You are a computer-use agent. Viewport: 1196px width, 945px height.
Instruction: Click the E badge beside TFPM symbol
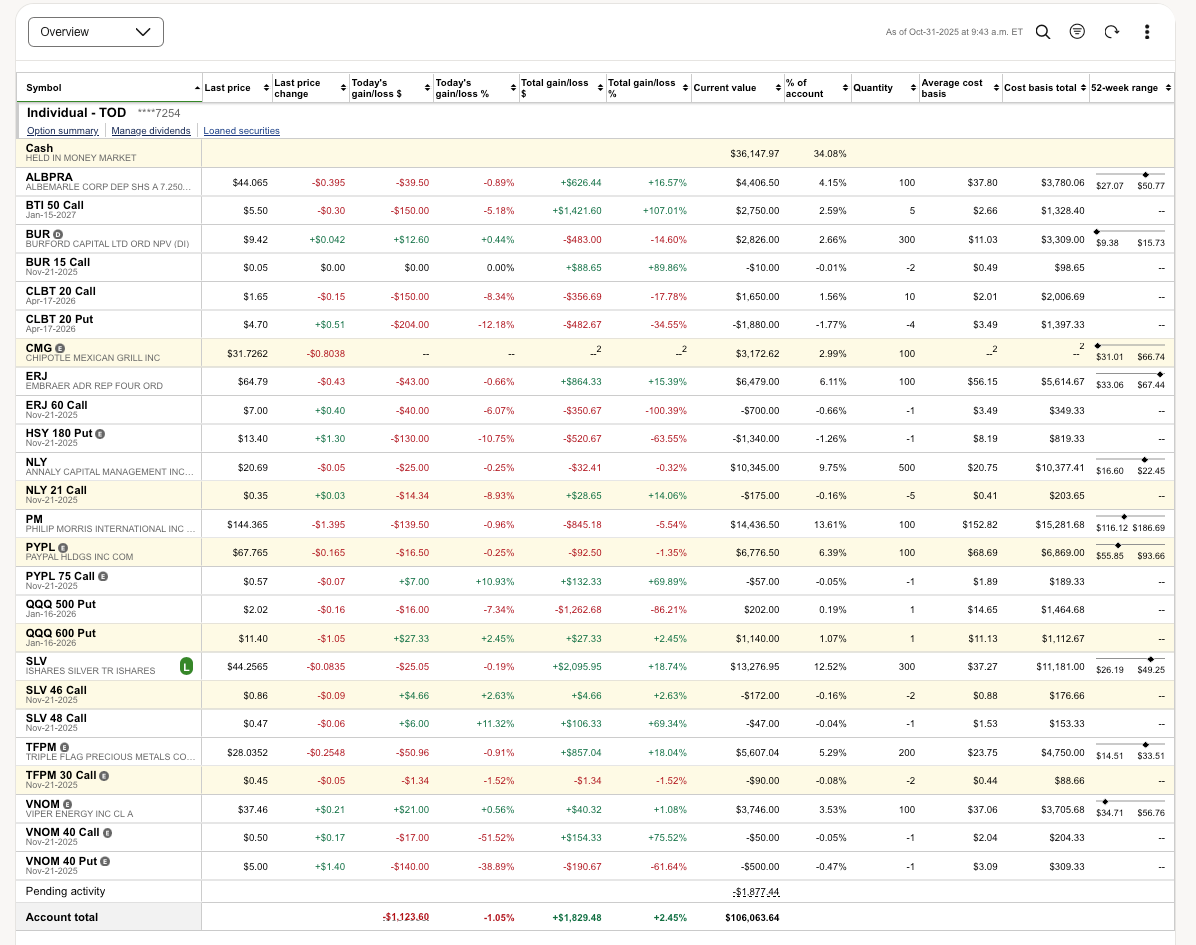64,747
